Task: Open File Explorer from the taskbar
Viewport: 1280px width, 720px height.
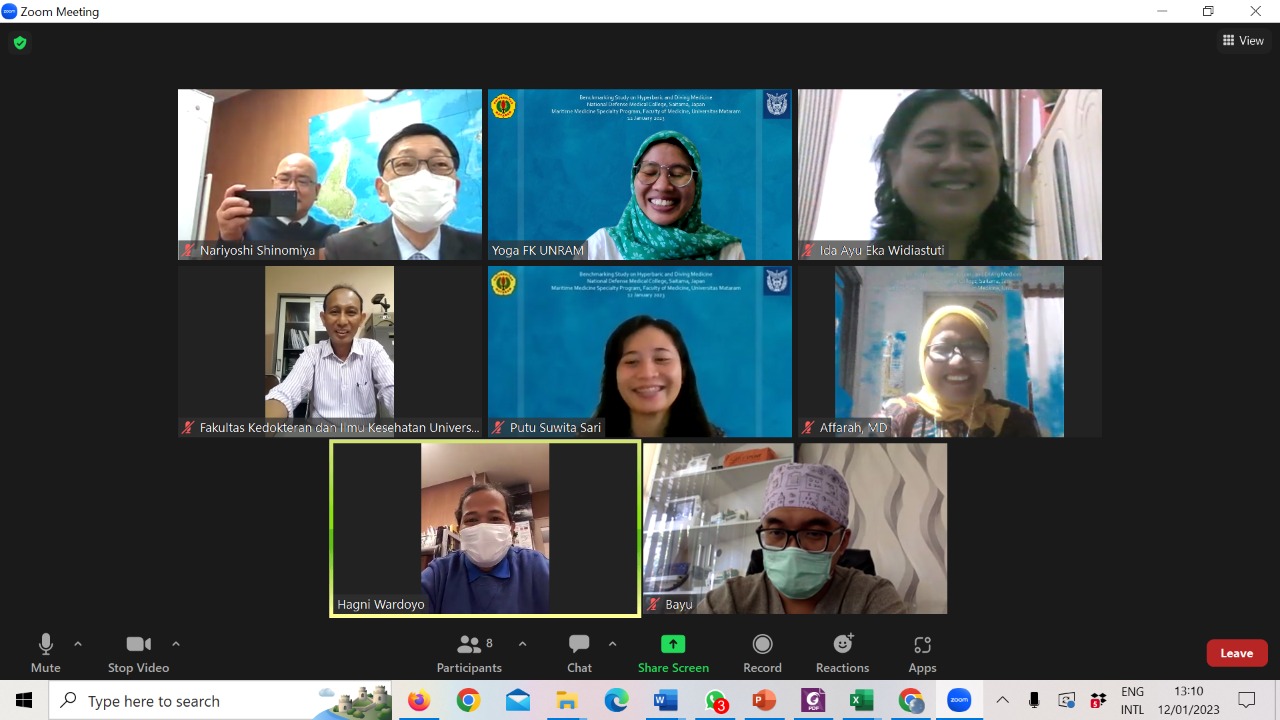Action: click(x=567, y=700)
